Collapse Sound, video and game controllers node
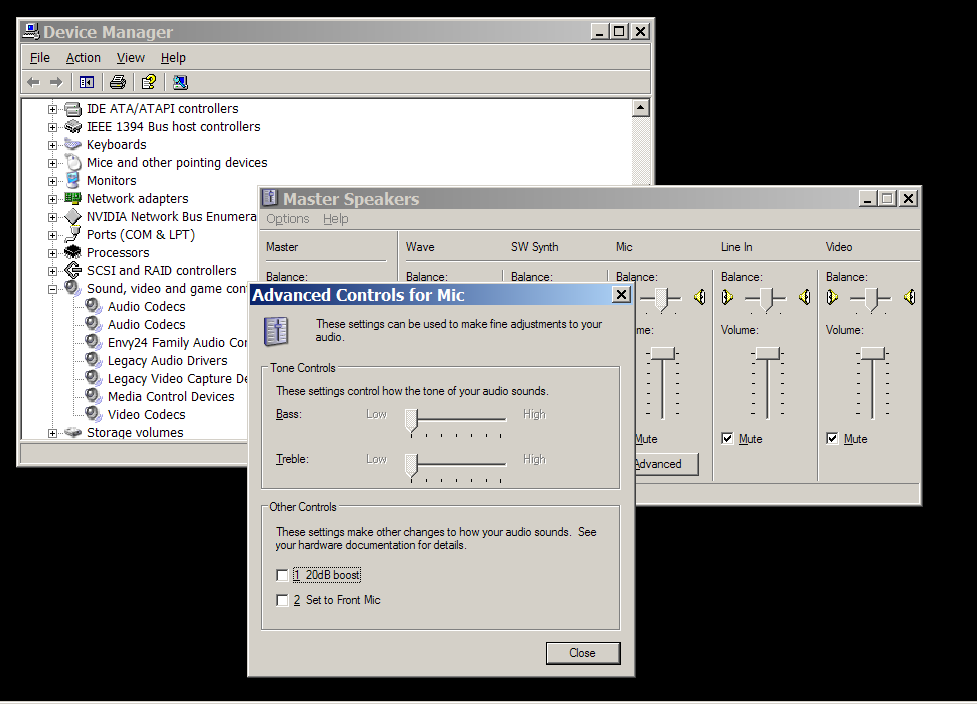The height and width of the screenshot is (704, 977). [52, 289]
